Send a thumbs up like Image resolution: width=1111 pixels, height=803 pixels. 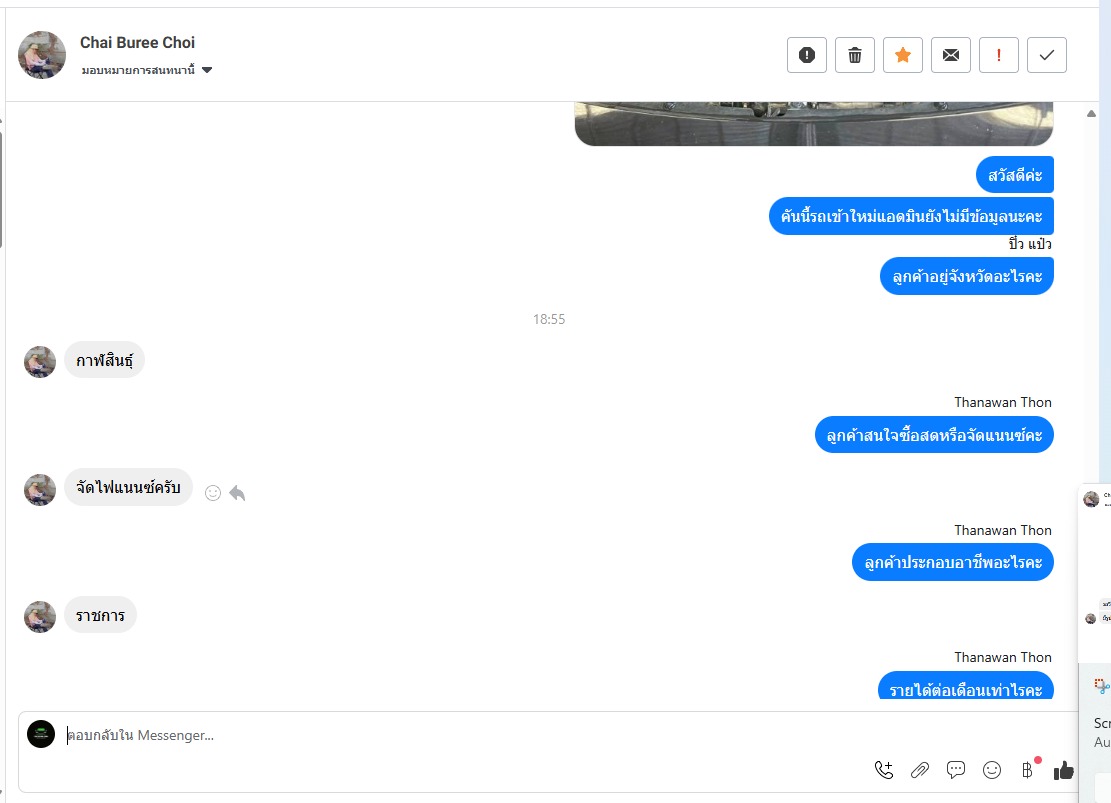pyautogui.click(x=1064, y=770)
